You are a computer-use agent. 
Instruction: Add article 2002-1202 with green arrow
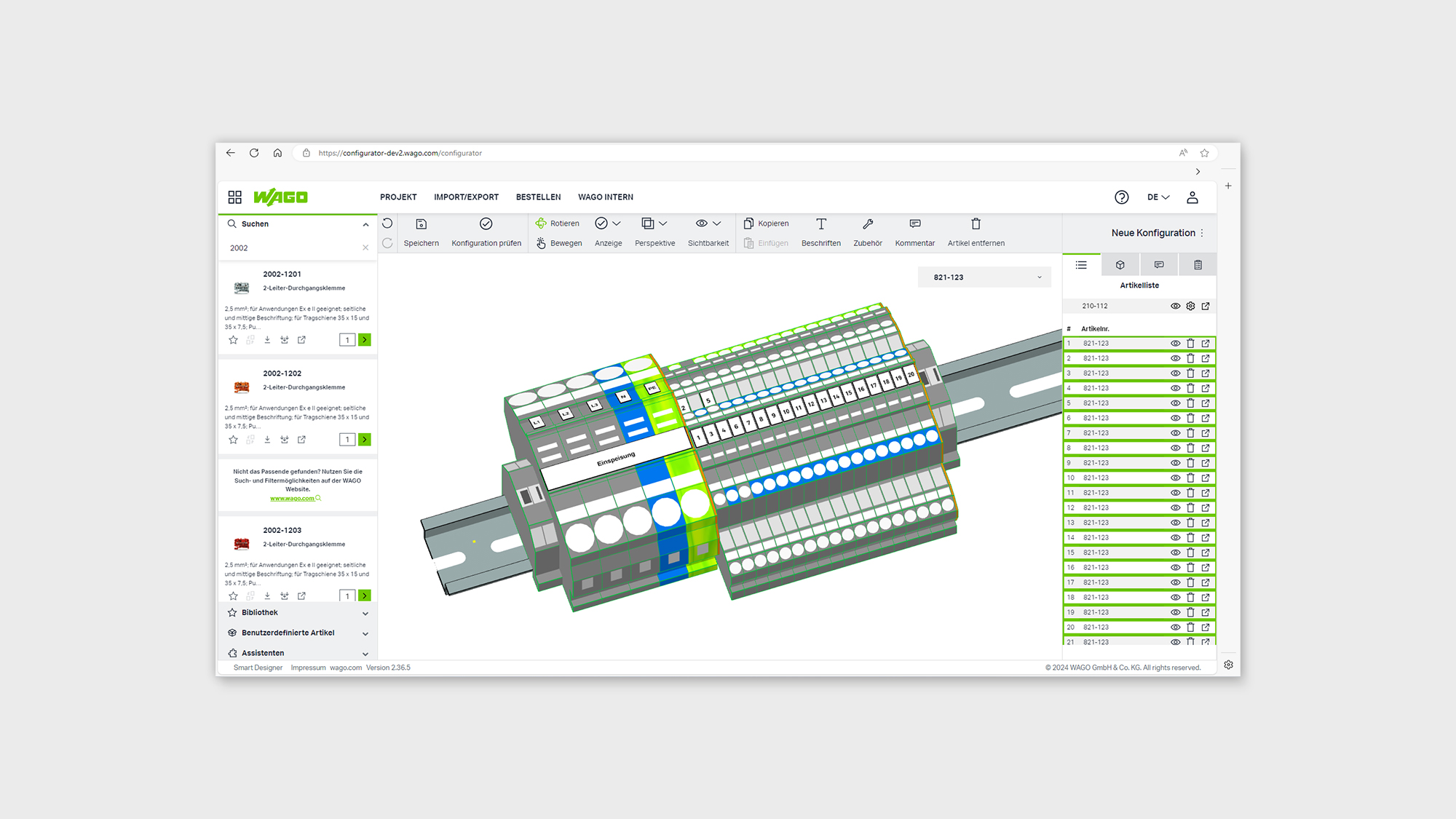[x=365, y=440]
